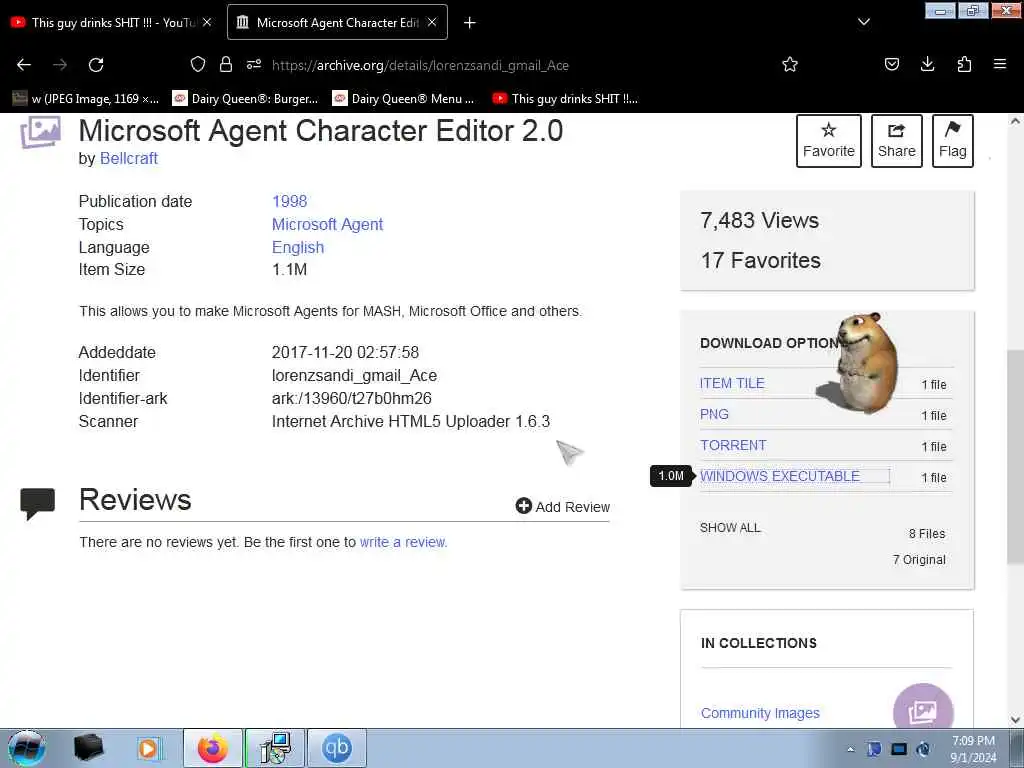Select the Microsoft Agent Character Editor tab

click(337, 22)
